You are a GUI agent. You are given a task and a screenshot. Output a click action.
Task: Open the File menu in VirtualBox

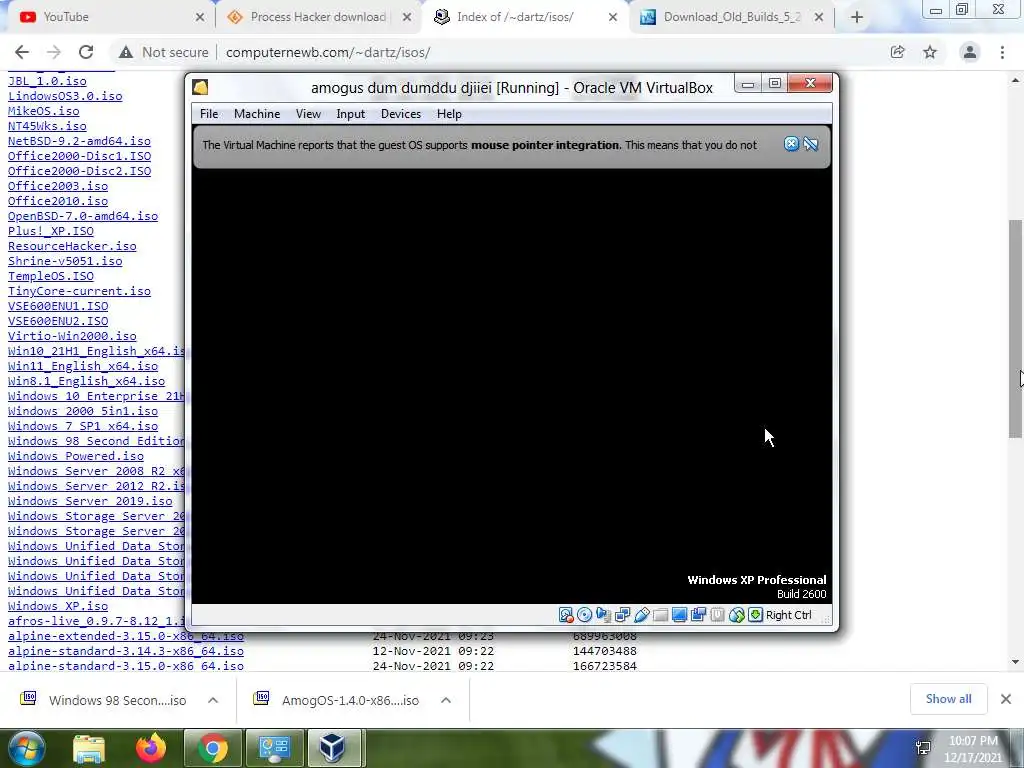209,114
